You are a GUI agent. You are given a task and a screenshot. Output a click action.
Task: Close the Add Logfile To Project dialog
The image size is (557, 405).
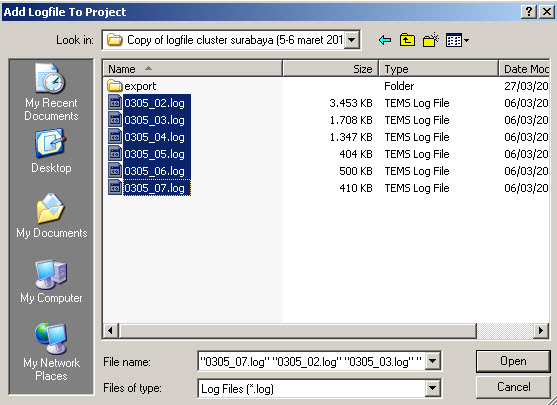click(x=547, y=12)
